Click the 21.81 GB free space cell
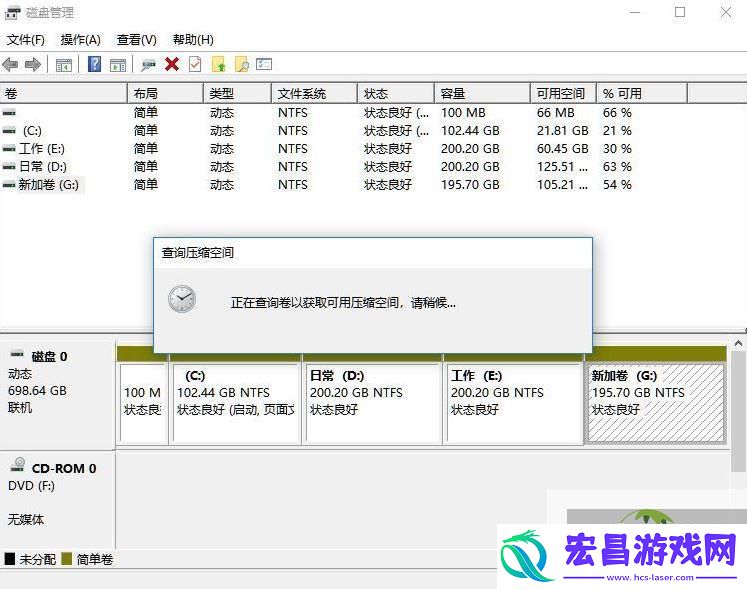 tap(563, 131)
